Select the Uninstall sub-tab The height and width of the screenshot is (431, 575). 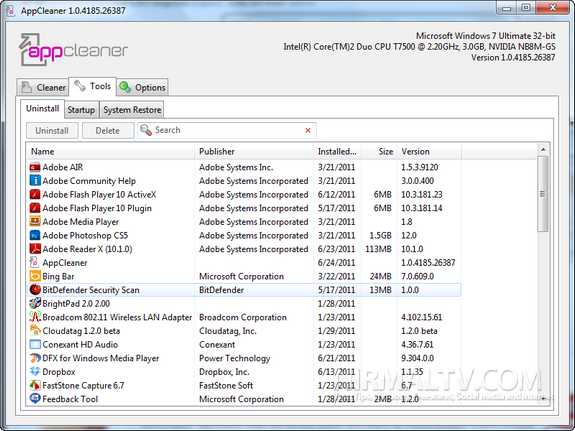(x=43, y=109)
